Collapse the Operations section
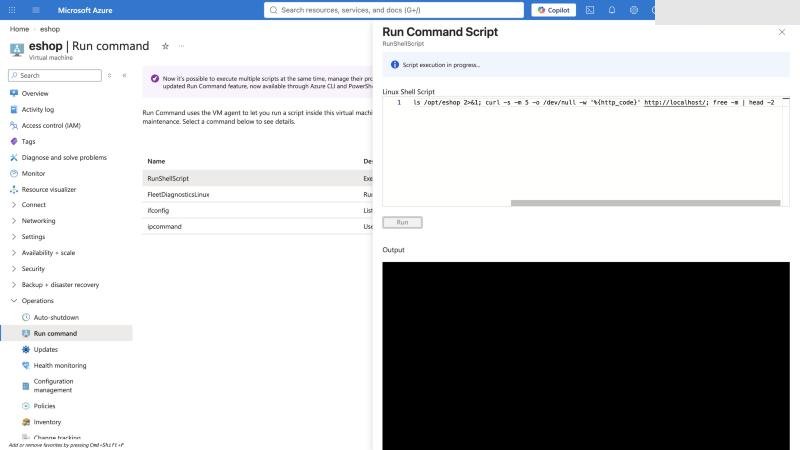 (14, 301)
